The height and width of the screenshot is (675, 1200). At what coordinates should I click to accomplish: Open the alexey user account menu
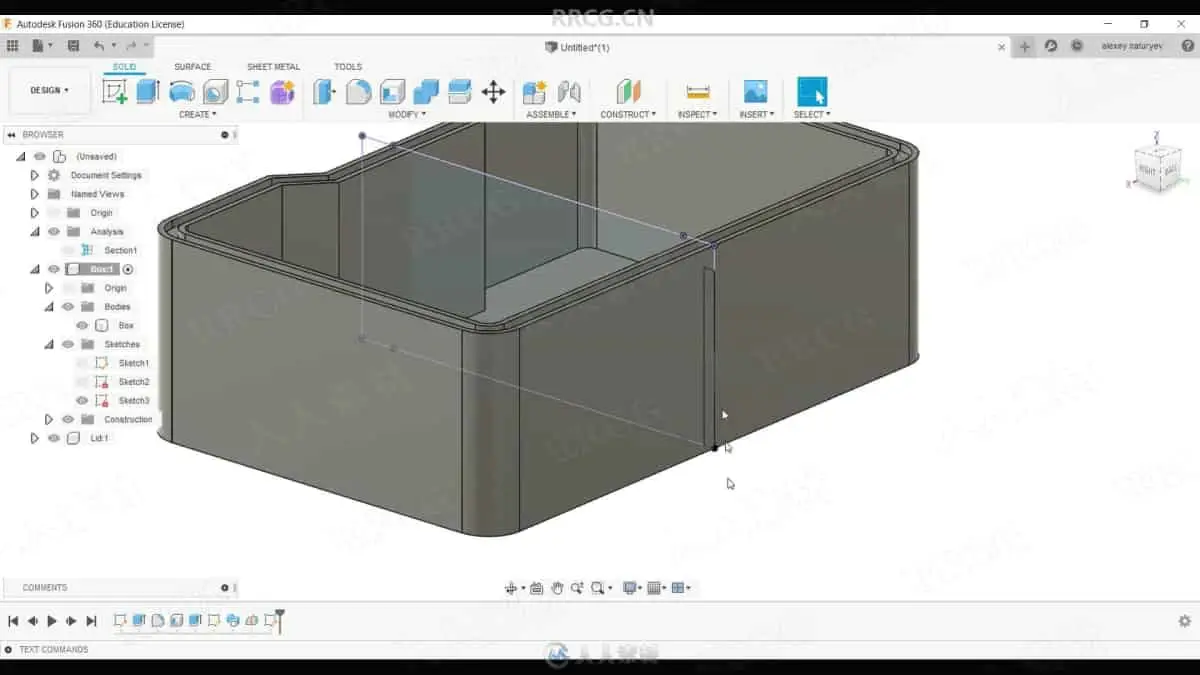tap(1133, 46)
